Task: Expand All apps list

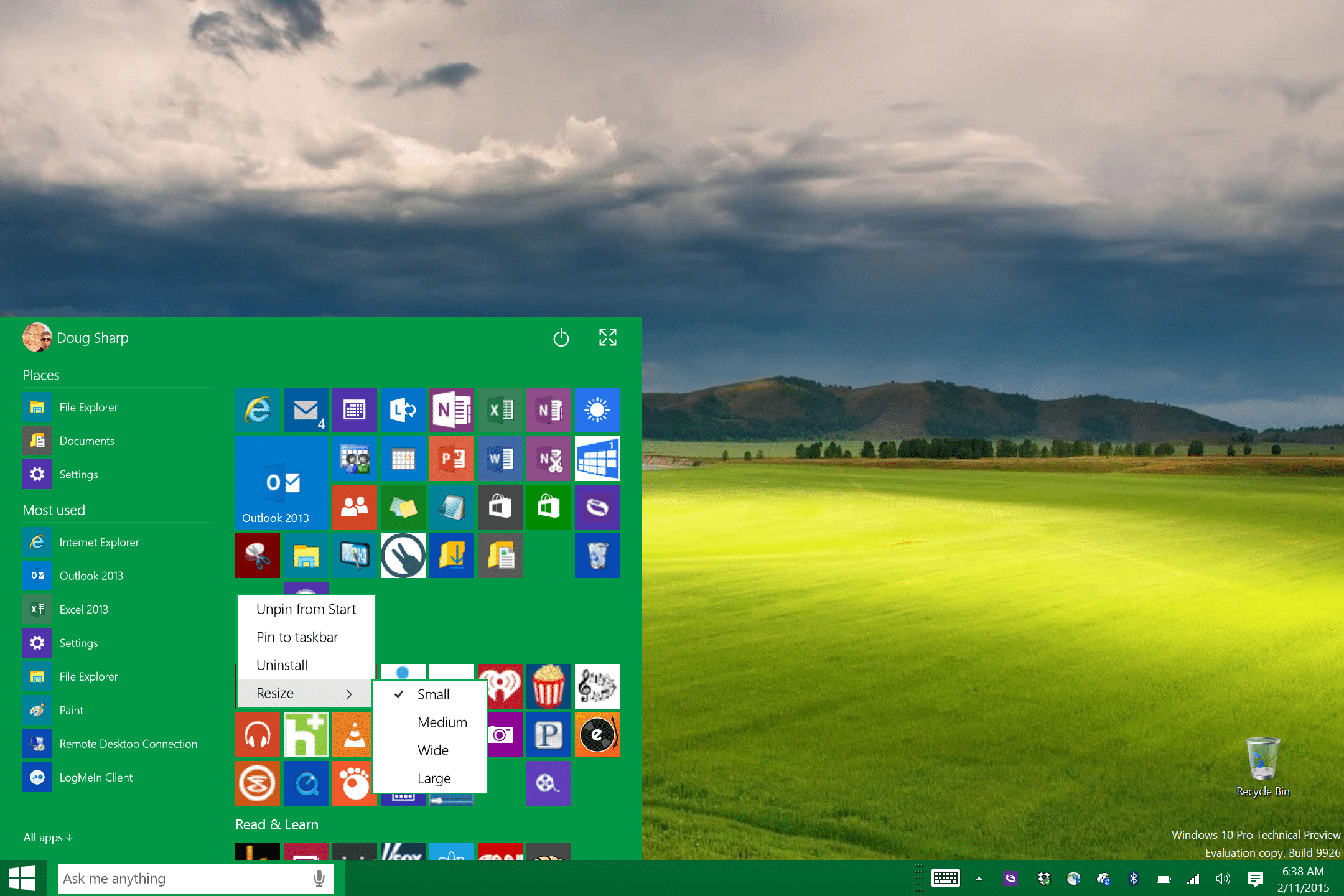Action: (48, 838)
